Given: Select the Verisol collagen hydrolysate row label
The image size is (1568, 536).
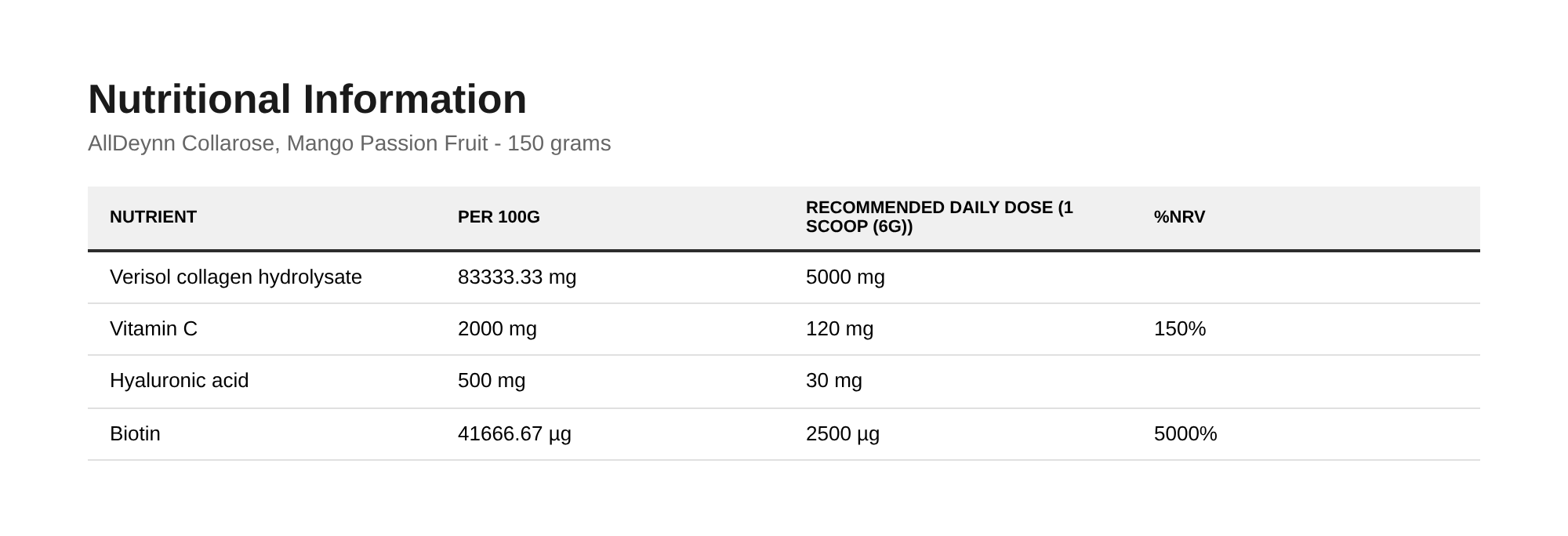Looking at the screenshot, I should tap(236, 277).
